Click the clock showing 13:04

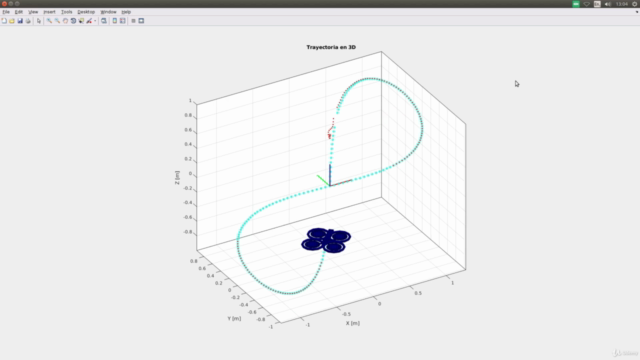tap(622, 4)
